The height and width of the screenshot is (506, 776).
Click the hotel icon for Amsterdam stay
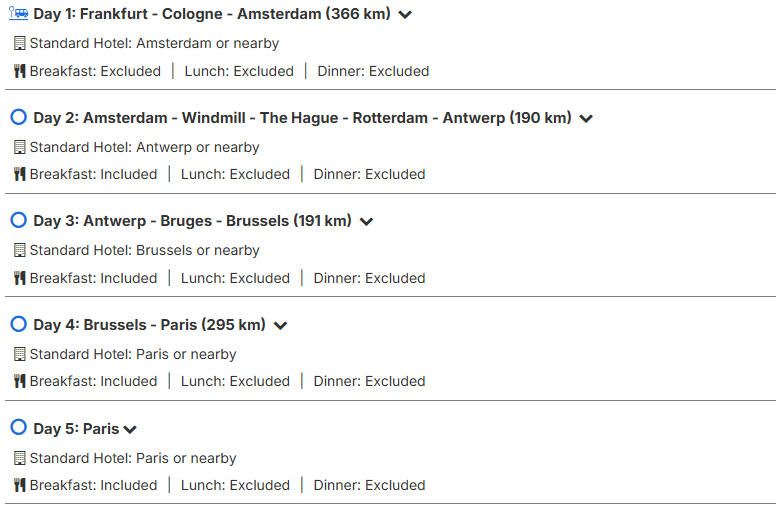click(20, 43)
